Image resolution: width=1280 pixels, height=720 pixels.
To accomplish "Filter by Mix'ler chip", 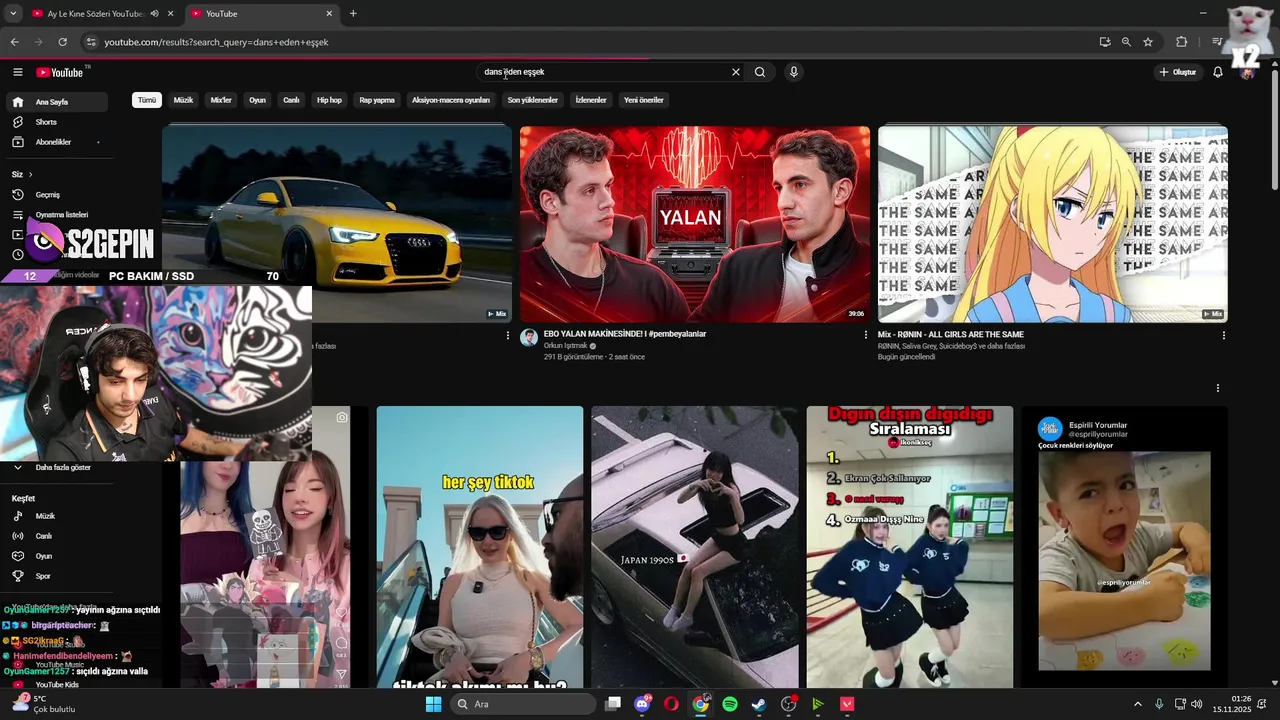I will click(x=221, y=100).
